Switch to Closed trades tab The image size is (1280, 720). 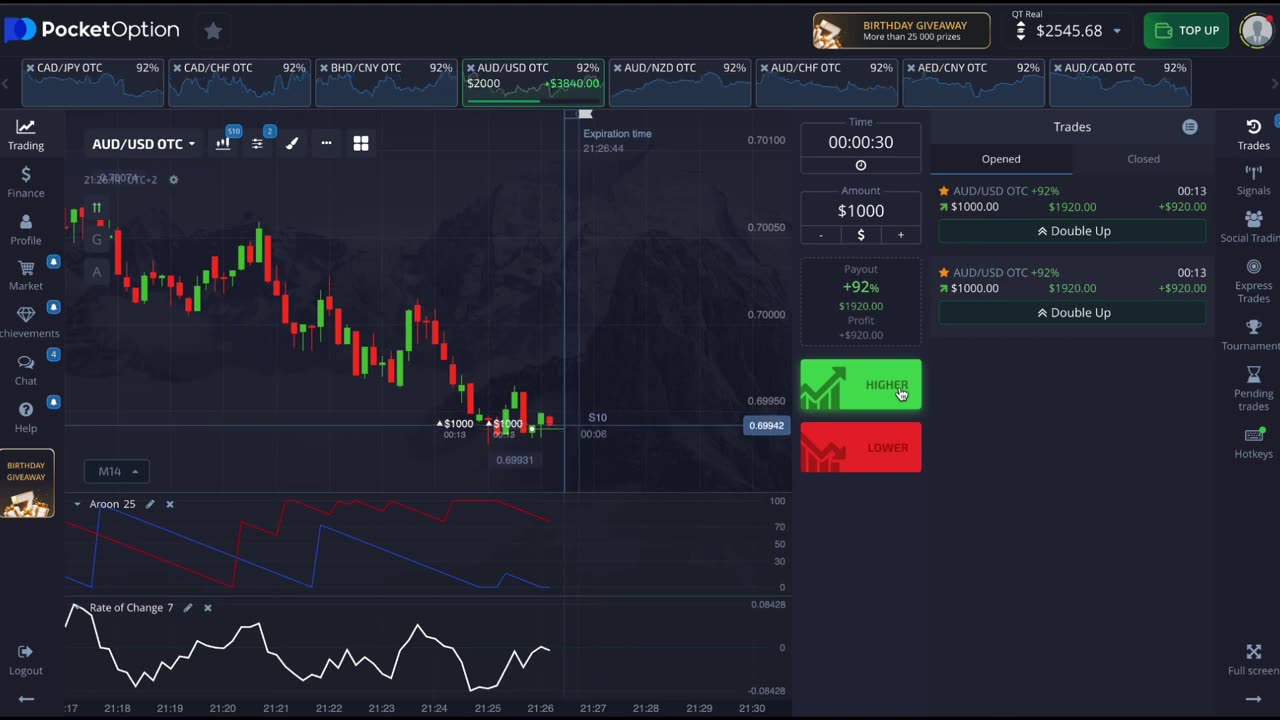1143,159
